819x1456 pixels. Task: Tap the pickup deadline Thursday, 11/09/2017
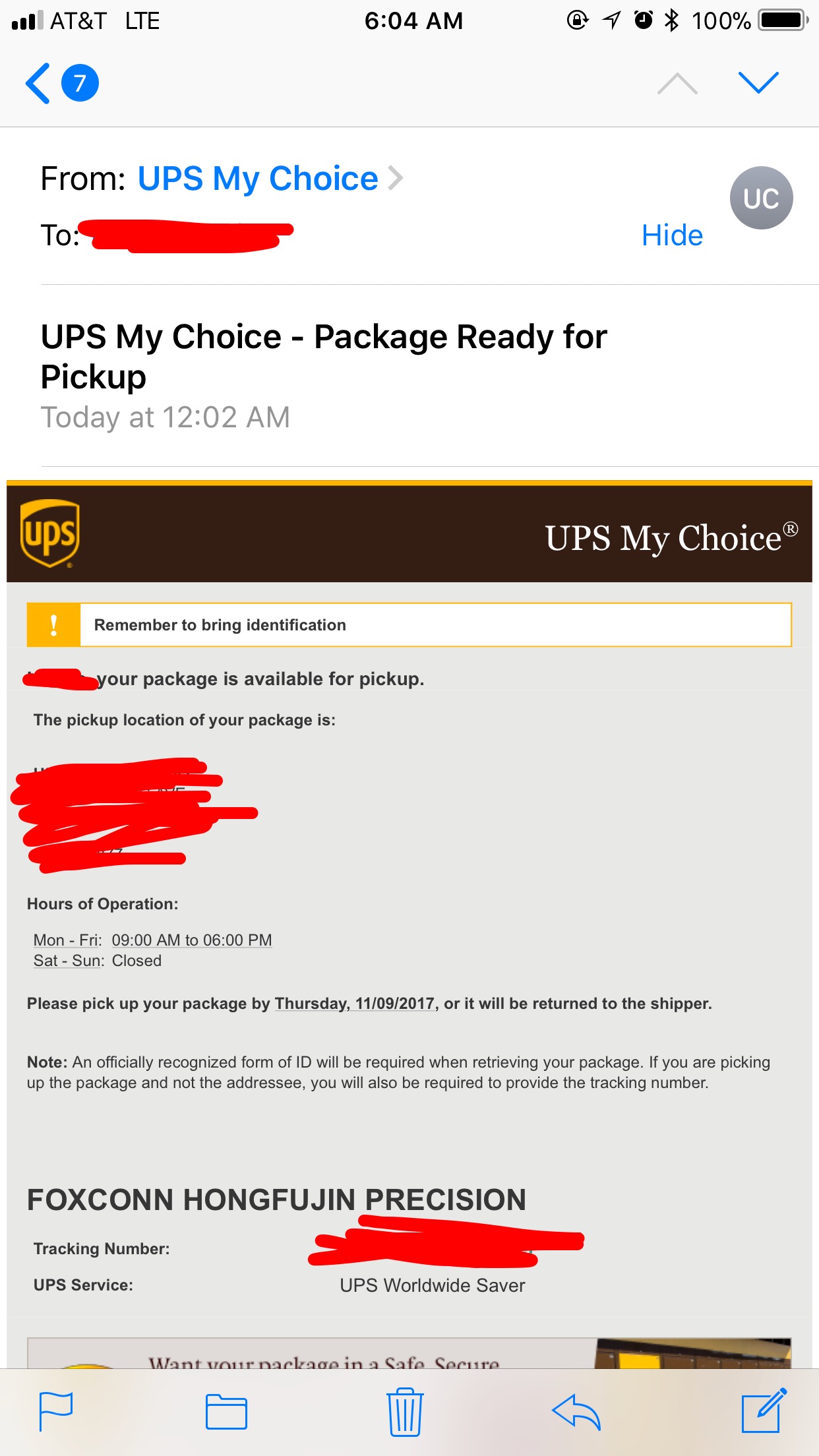pos(355,1004)
